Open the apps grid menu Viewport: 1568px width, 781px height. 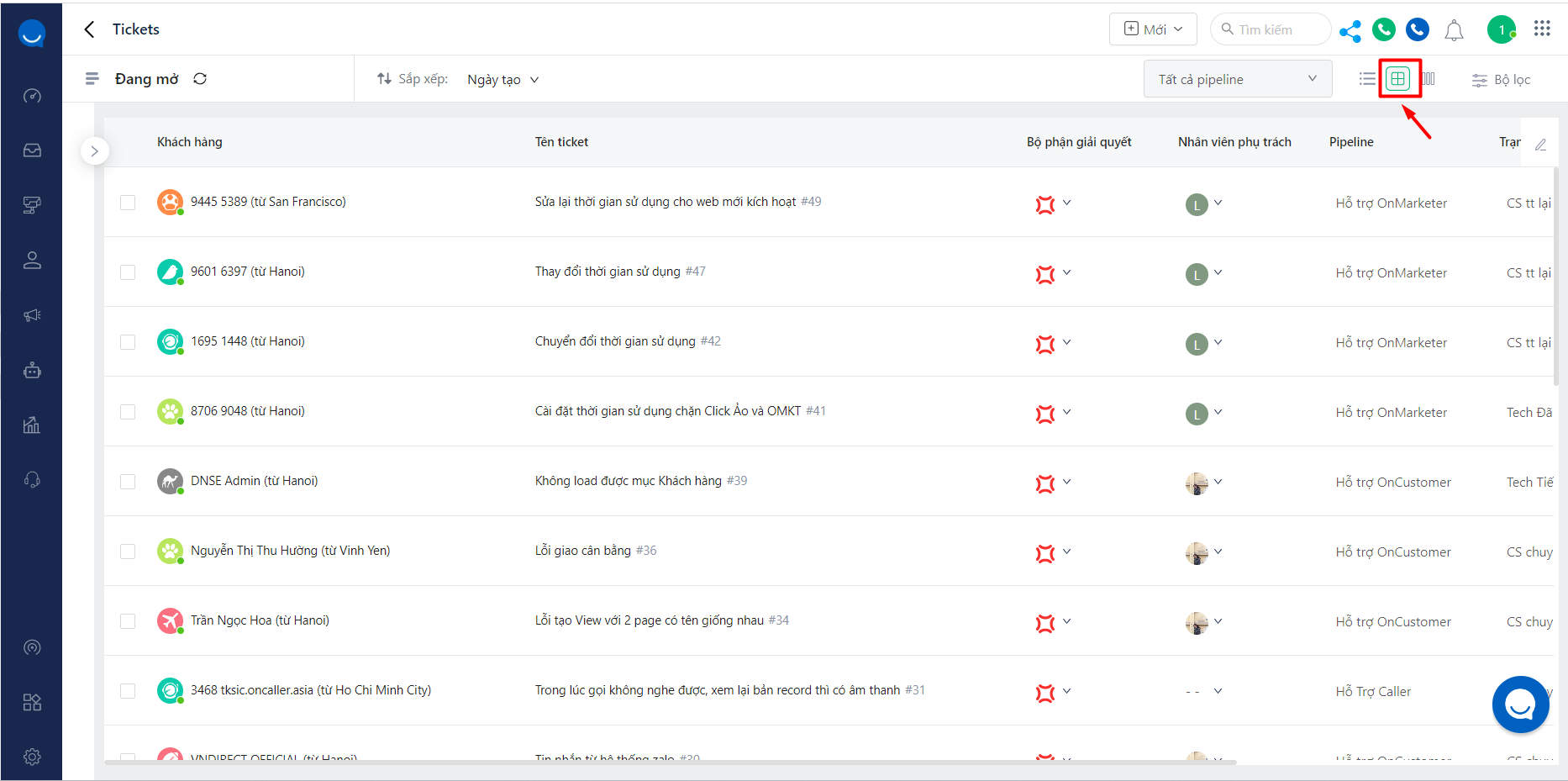(1542, 29)
